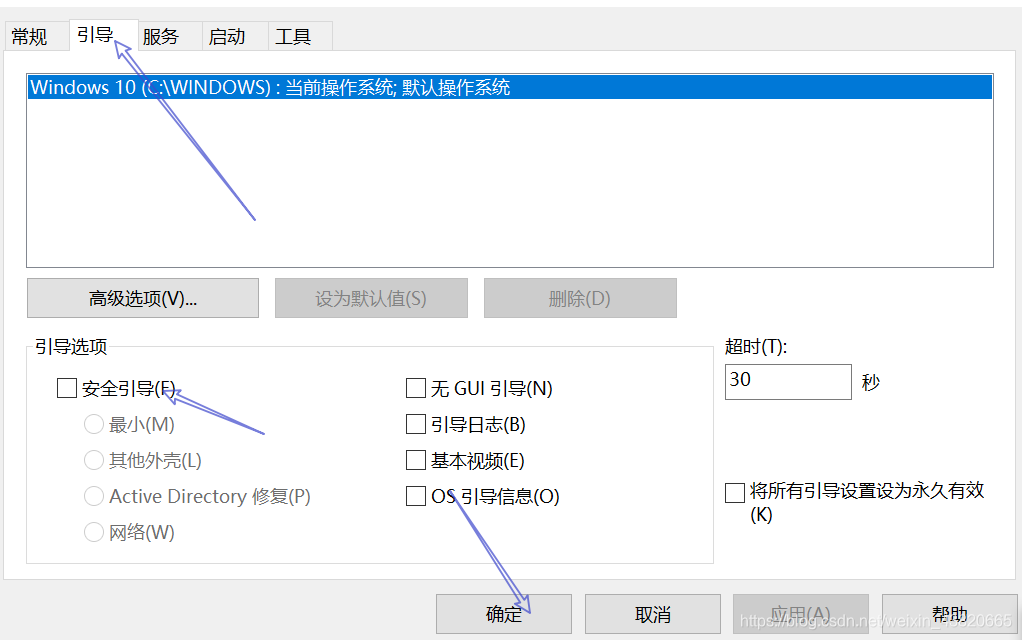Image resolution: width=1022 pixels, height=640 pixels.
Task: Open the 服务 tab
Action: (169, 36)
